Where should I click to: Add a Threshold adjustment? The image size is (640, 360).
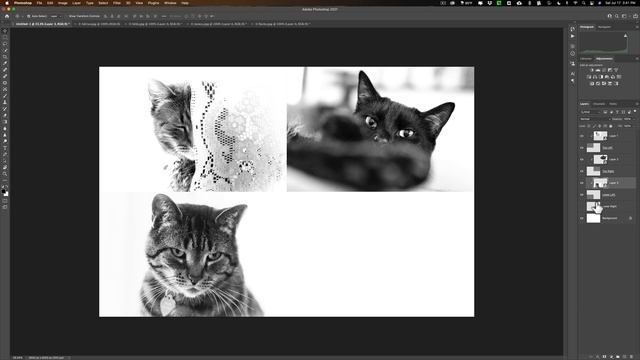click(604, 84)
